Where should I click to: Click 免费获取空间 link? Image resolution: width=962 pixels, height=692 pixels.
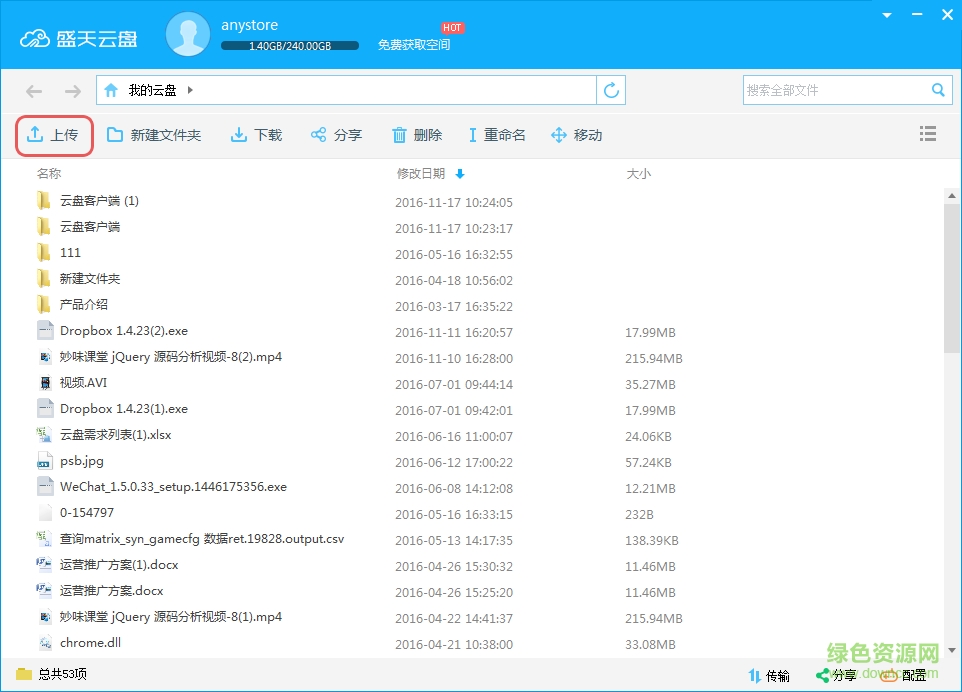tap(414, 45)
